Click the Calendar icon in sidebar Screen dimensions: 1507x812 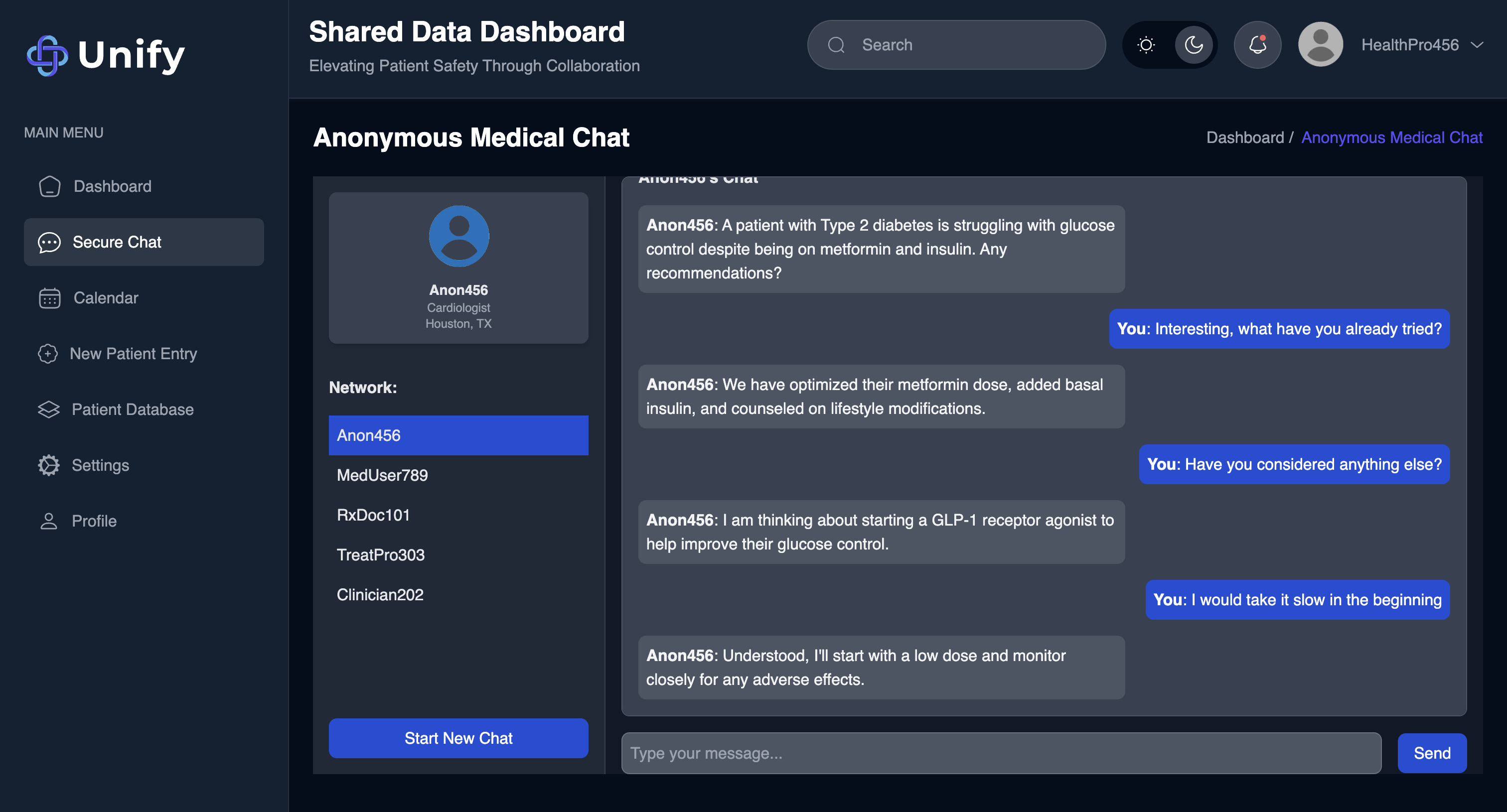coord(50,298)
